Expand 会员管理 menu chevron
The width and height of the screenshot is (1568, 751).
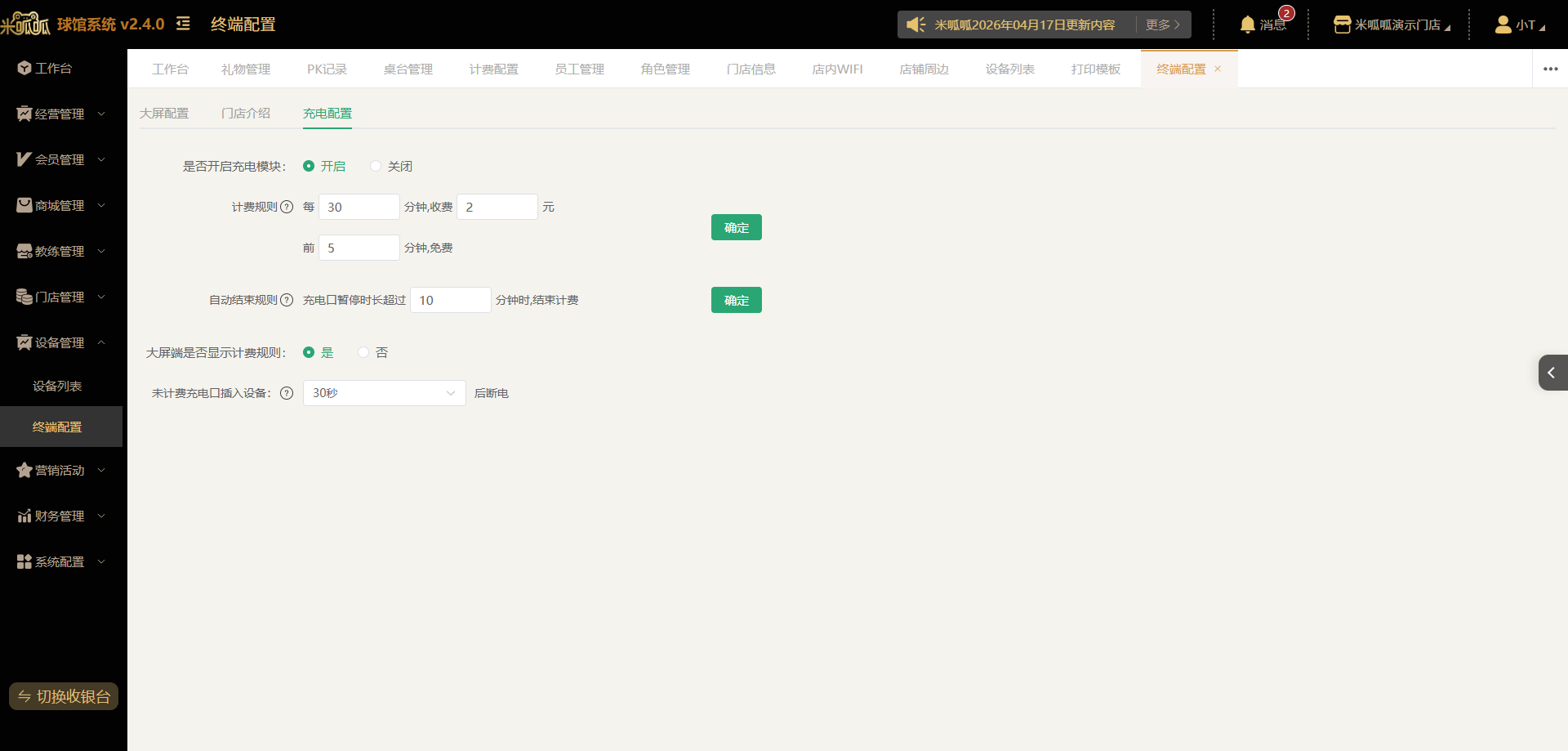coord(101,159)
